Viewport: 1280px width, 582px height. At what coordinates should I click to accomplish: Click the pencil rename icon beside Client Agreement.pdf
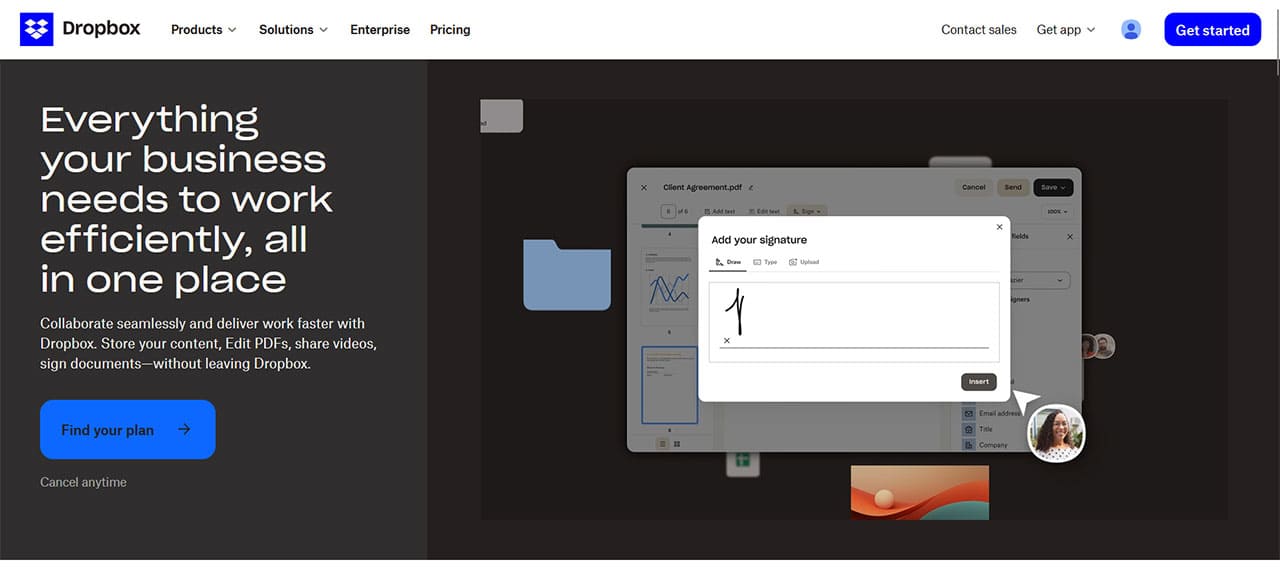(751, 187)
